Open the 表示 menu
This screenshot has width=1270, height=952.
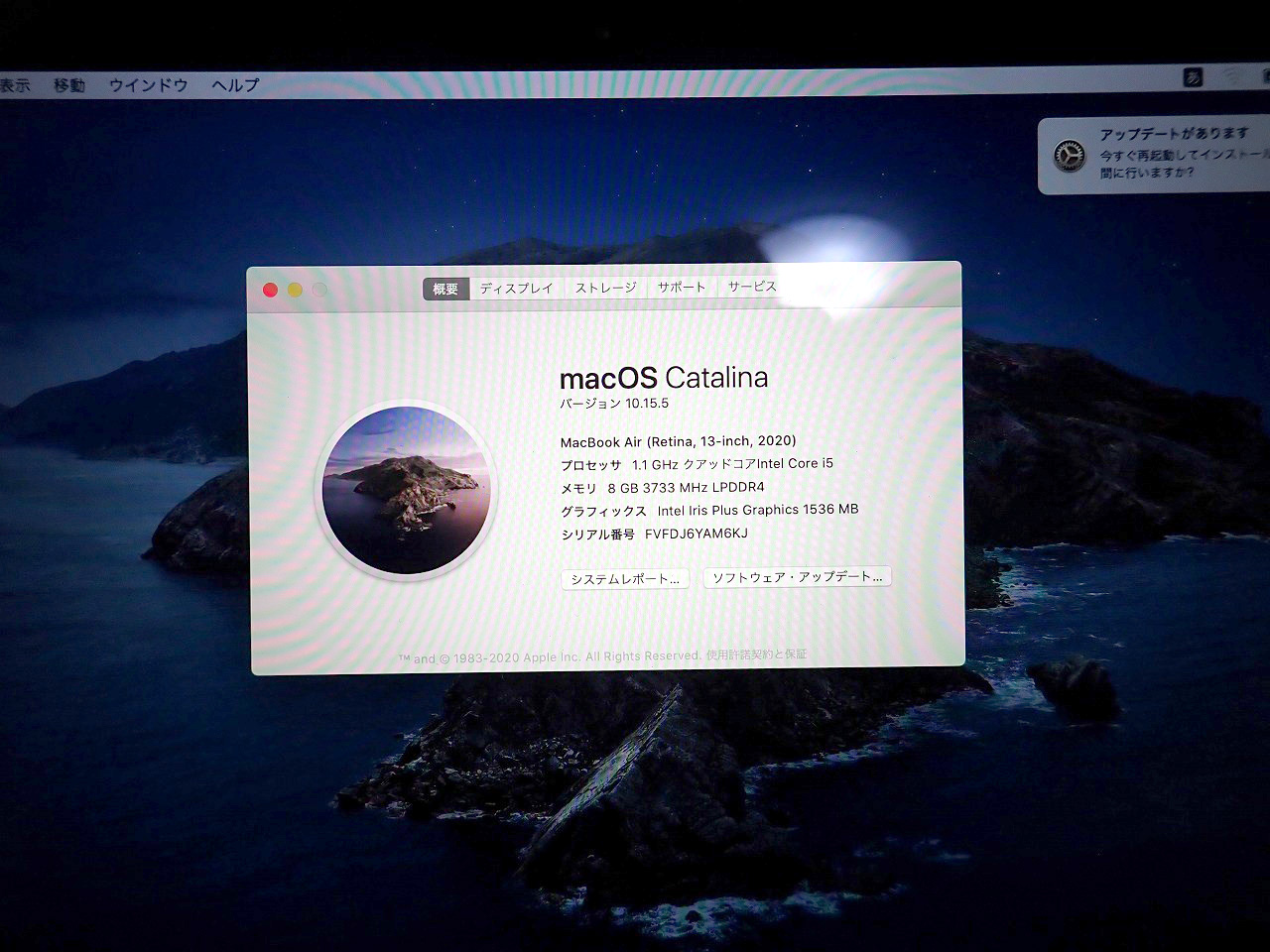[x=14, y=85]
